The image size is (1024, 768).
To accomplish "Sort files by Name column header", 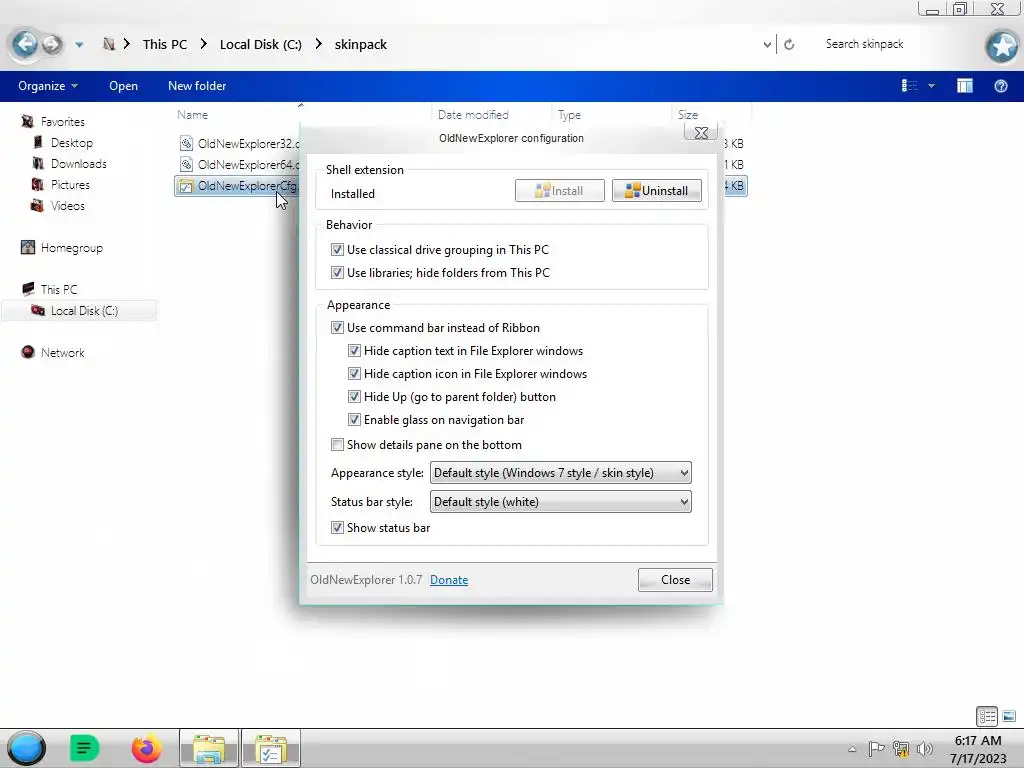I will (x=193, y=115).
